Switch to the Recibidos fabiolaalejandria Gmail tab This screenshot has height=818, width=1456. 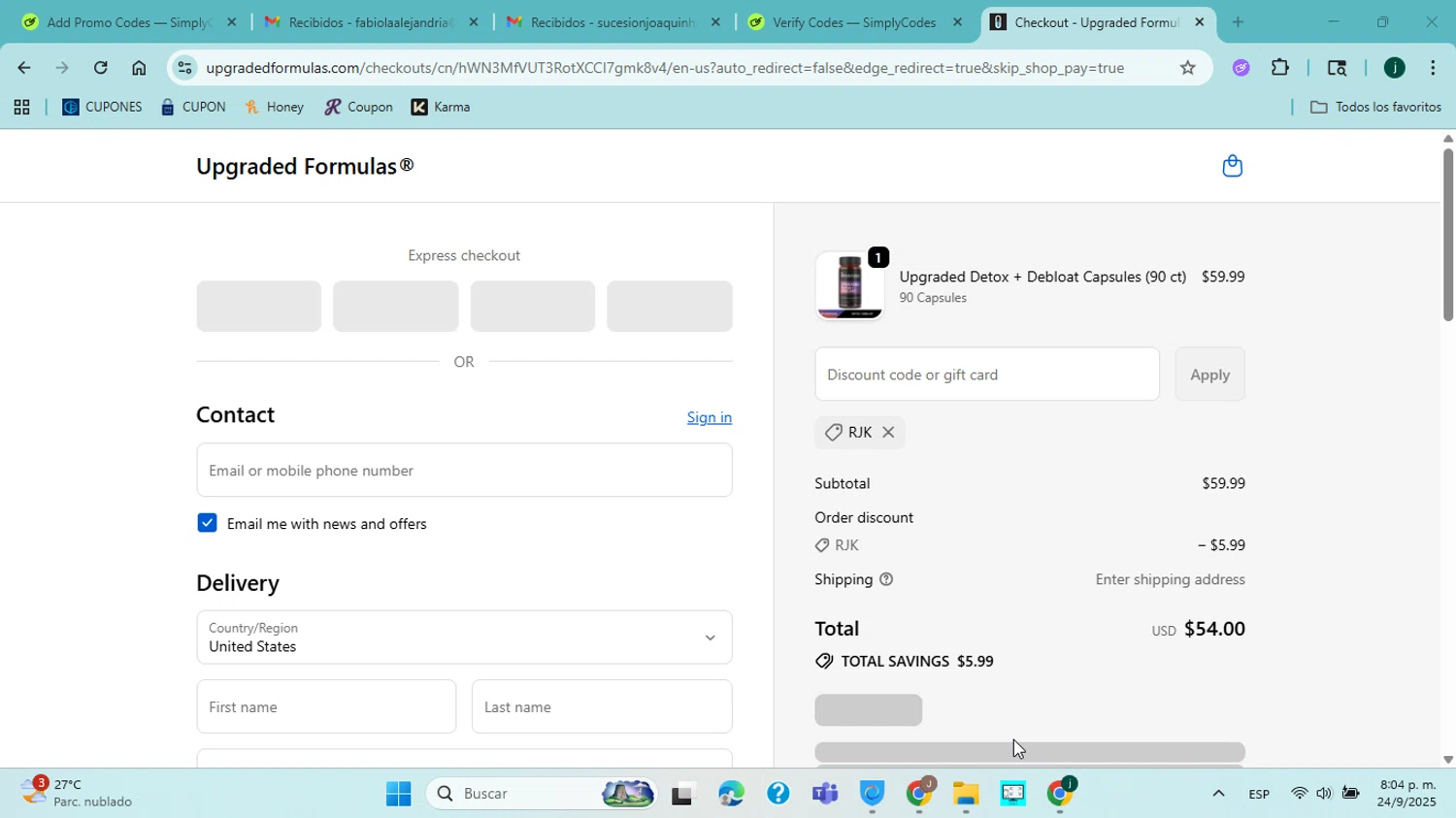point(371,22)
